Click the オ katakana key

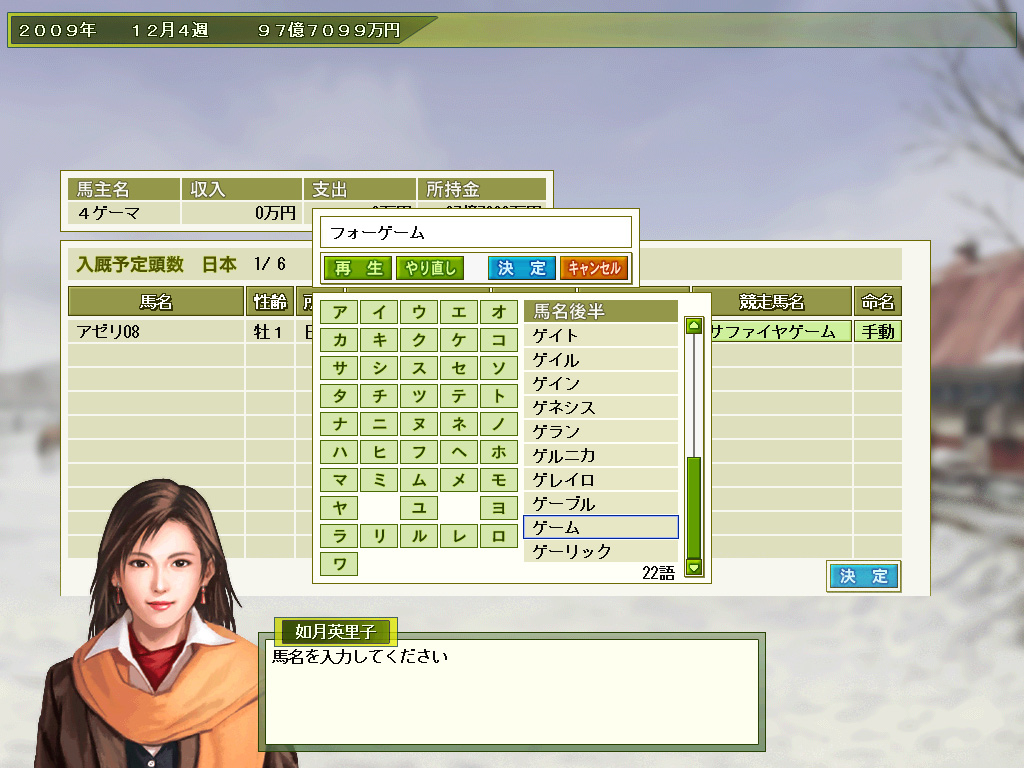coord(499,312)
